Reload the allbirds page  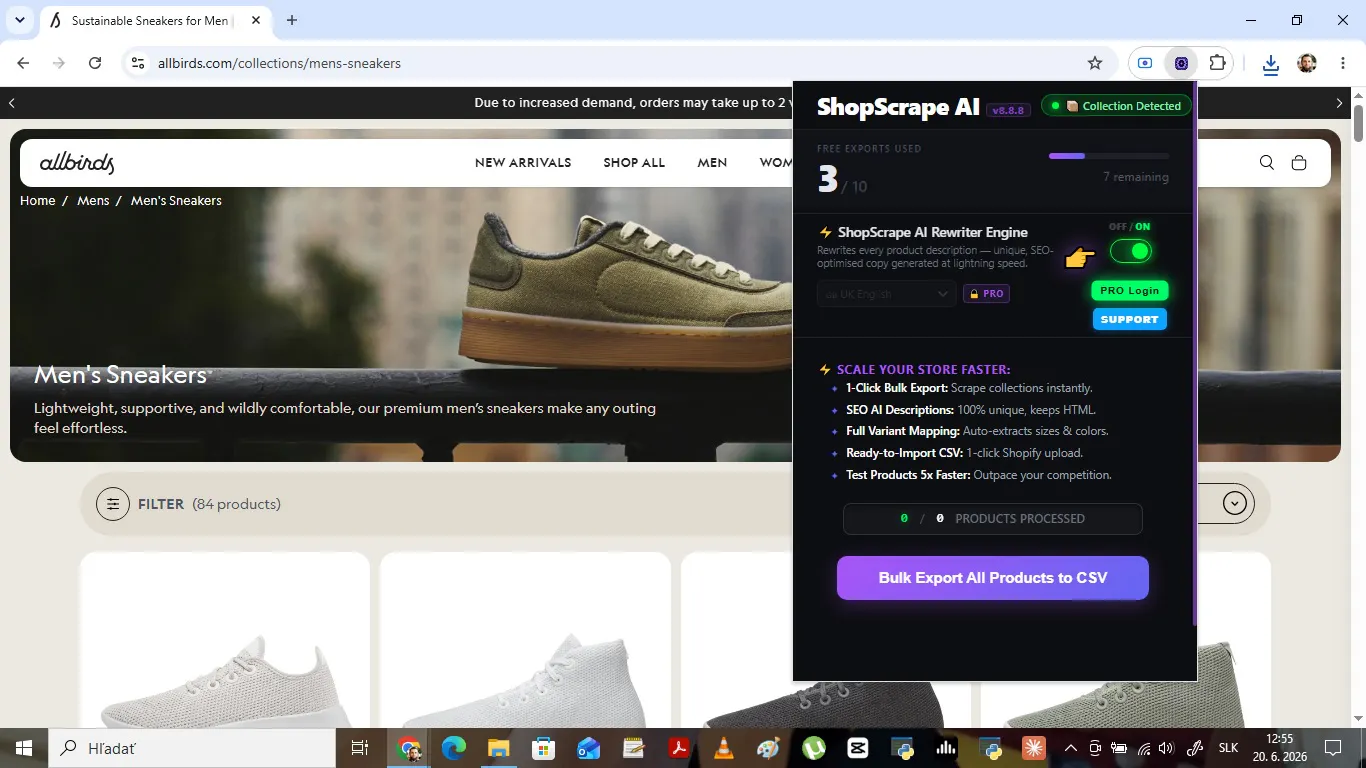coord(95,63)
